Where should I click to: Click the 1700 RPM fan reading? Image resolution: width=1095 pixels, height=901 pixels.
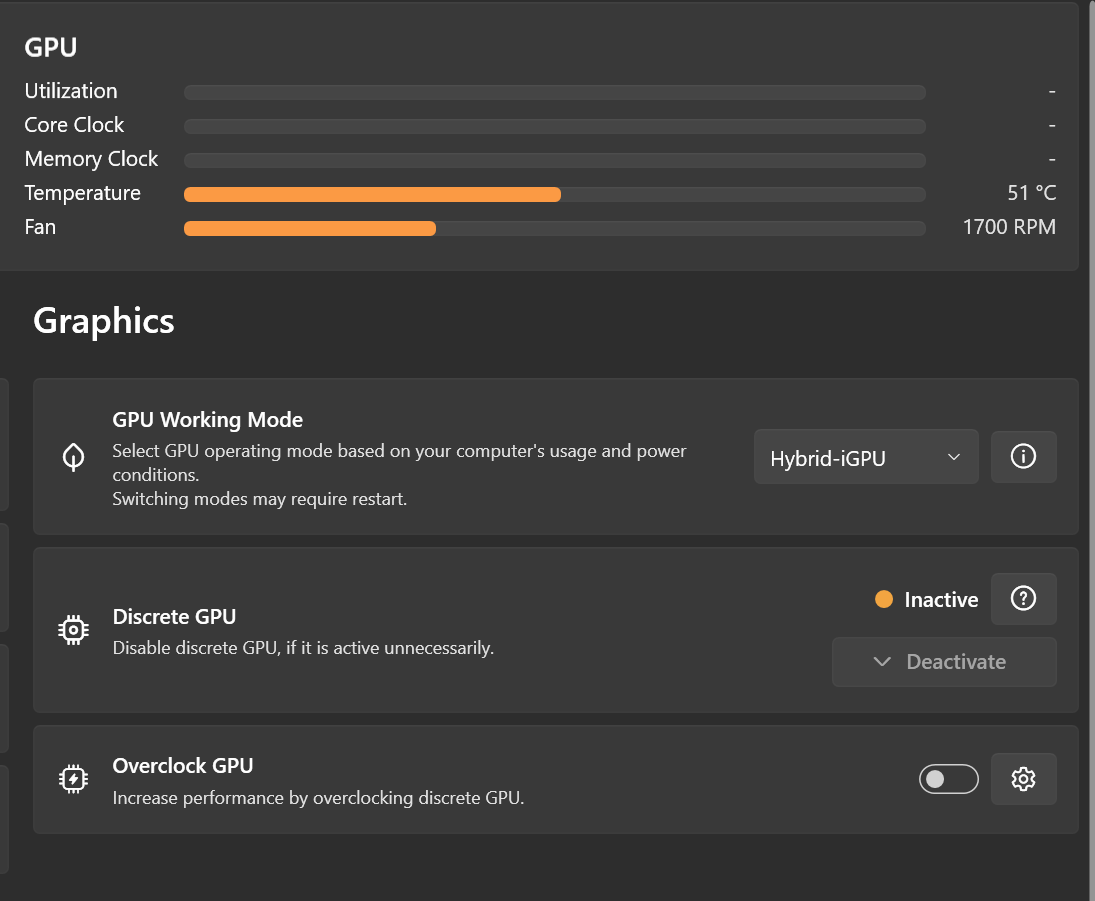(x=1010, y=227)
